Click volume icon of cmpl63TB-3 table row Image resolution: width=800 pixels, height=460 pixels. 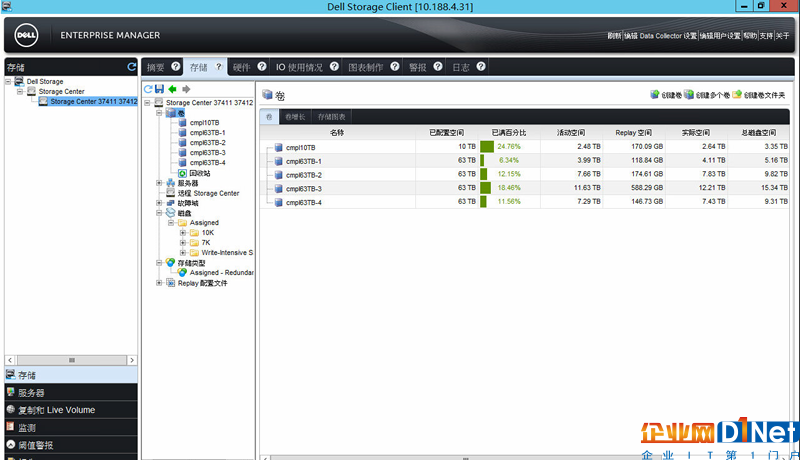[279, 189]
